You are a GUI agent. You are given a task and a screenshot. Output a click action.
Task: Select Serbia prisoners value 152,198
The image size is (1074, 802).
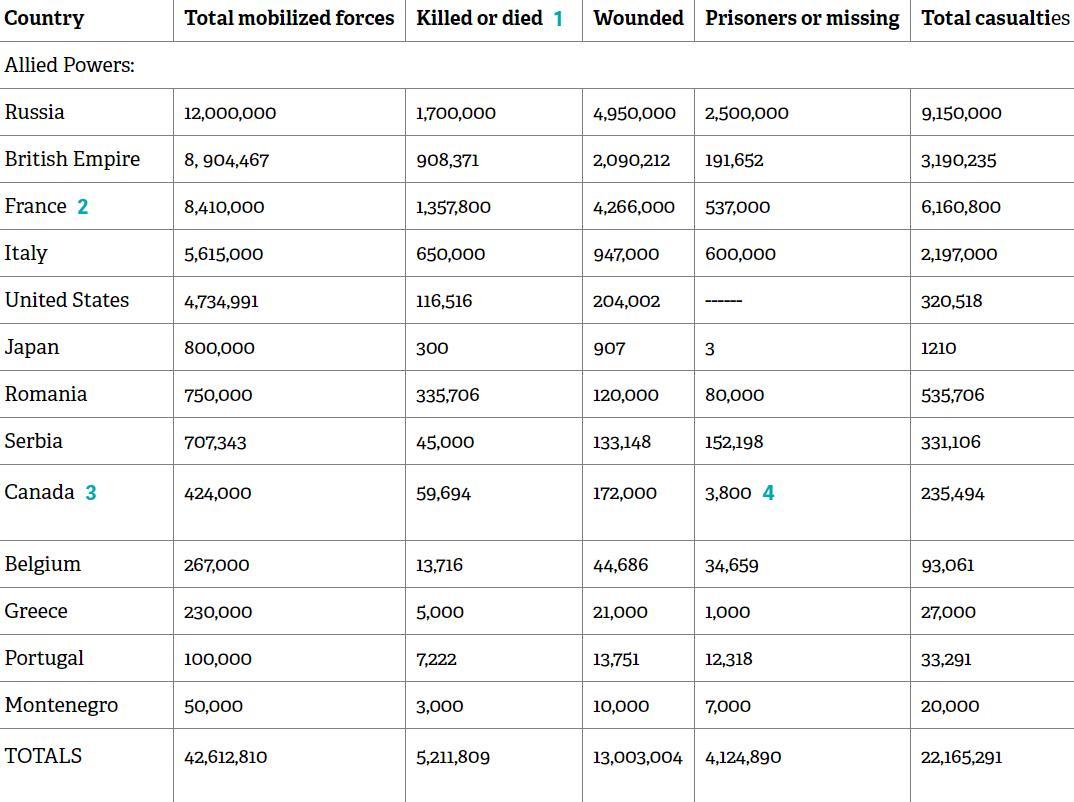734,442
